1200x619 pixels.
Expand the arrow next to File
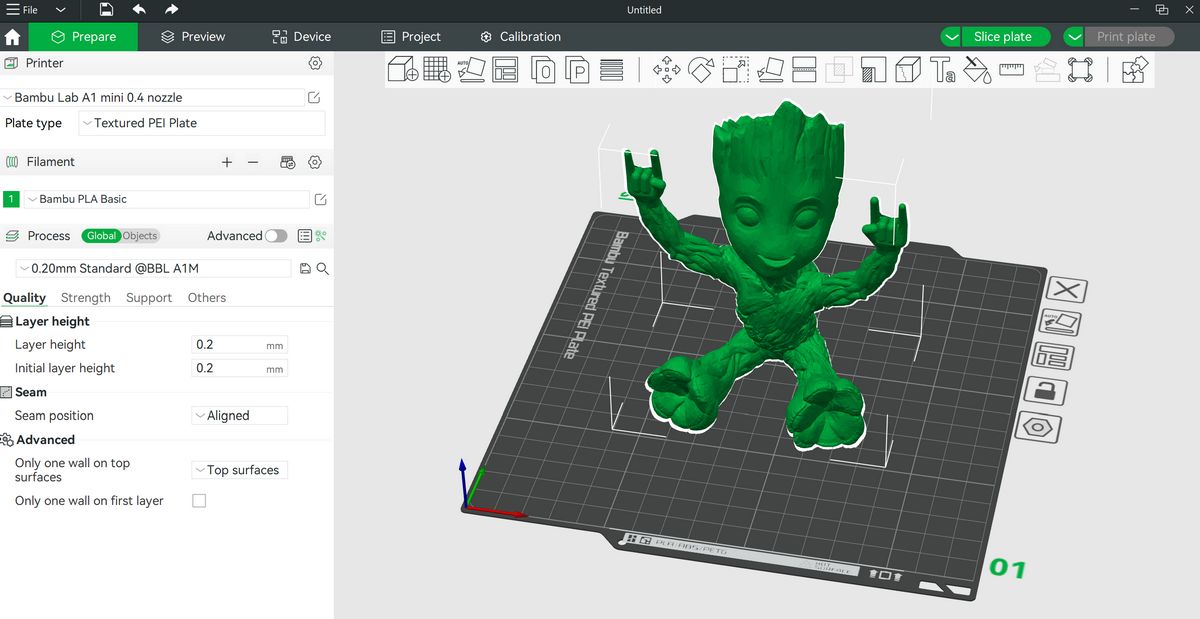(x=61, y=10)
